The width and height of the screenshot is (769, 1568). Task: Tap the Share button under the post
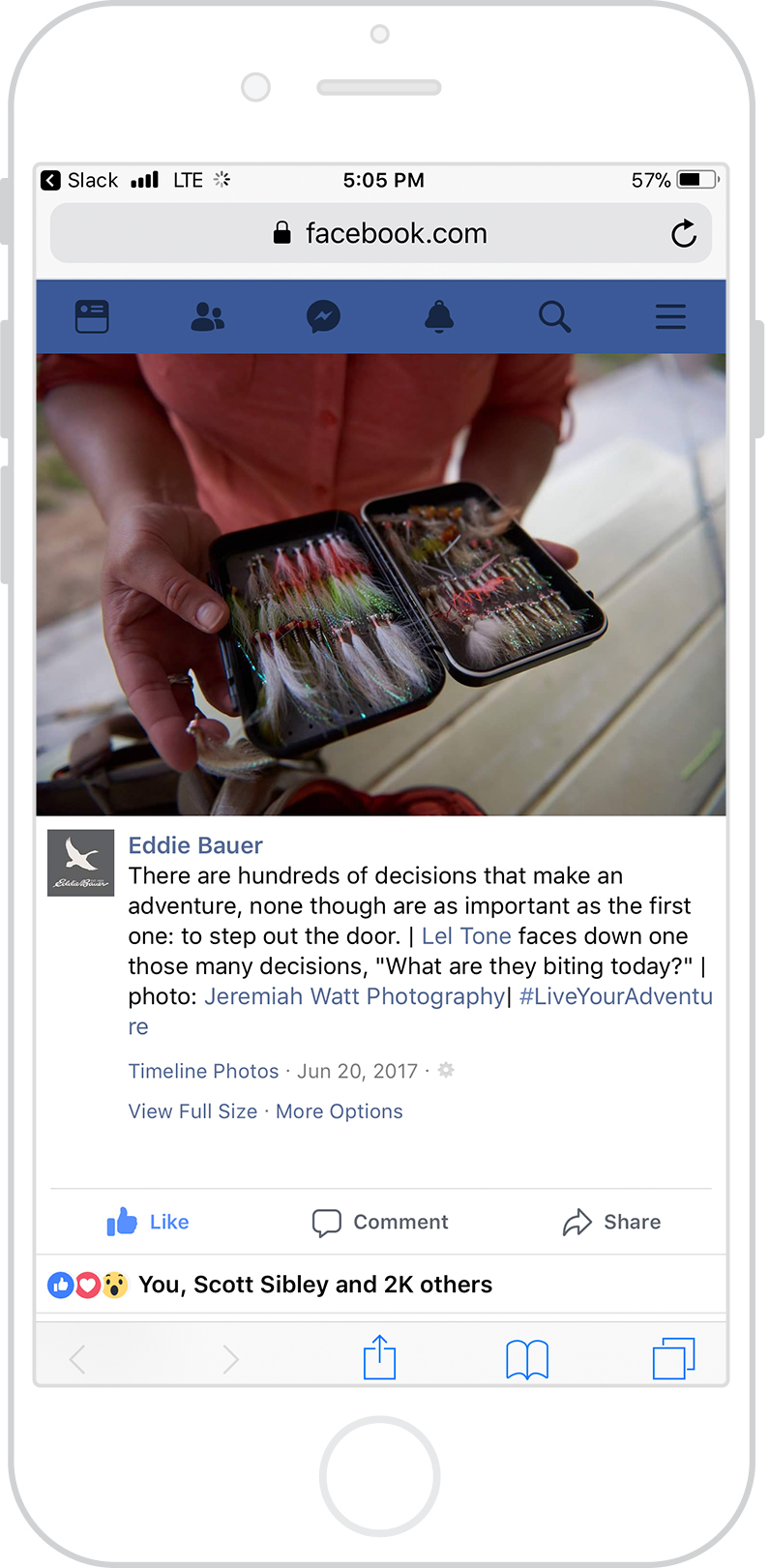coord(611,1222)
